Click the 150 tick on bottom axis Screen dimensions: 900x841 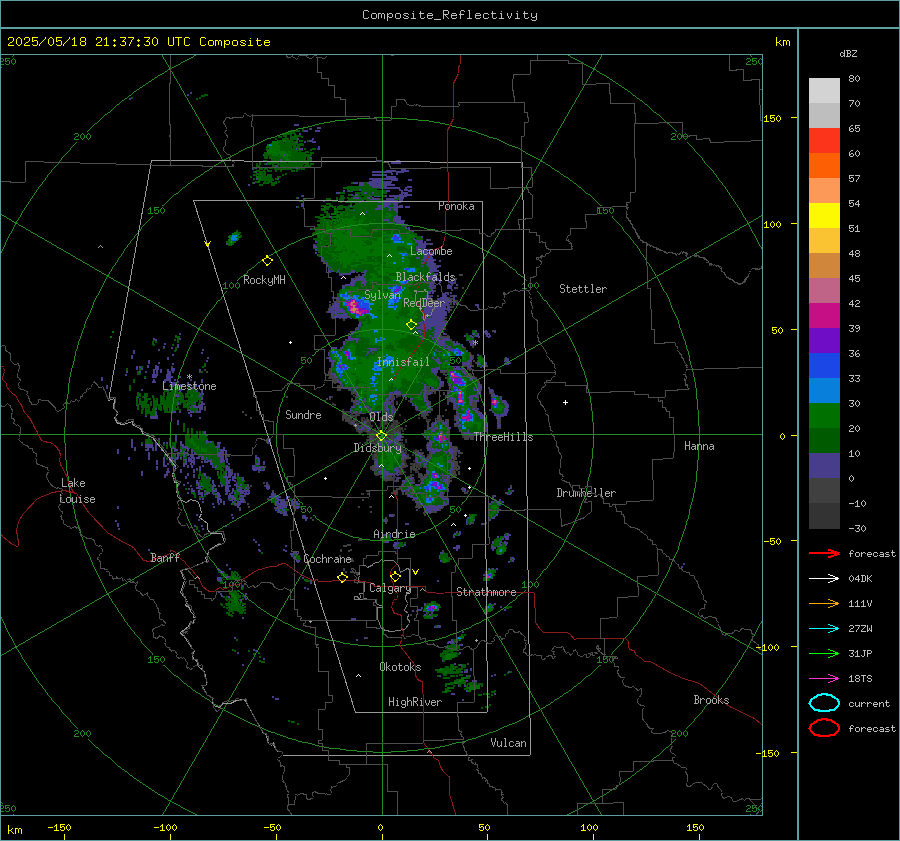695,828
